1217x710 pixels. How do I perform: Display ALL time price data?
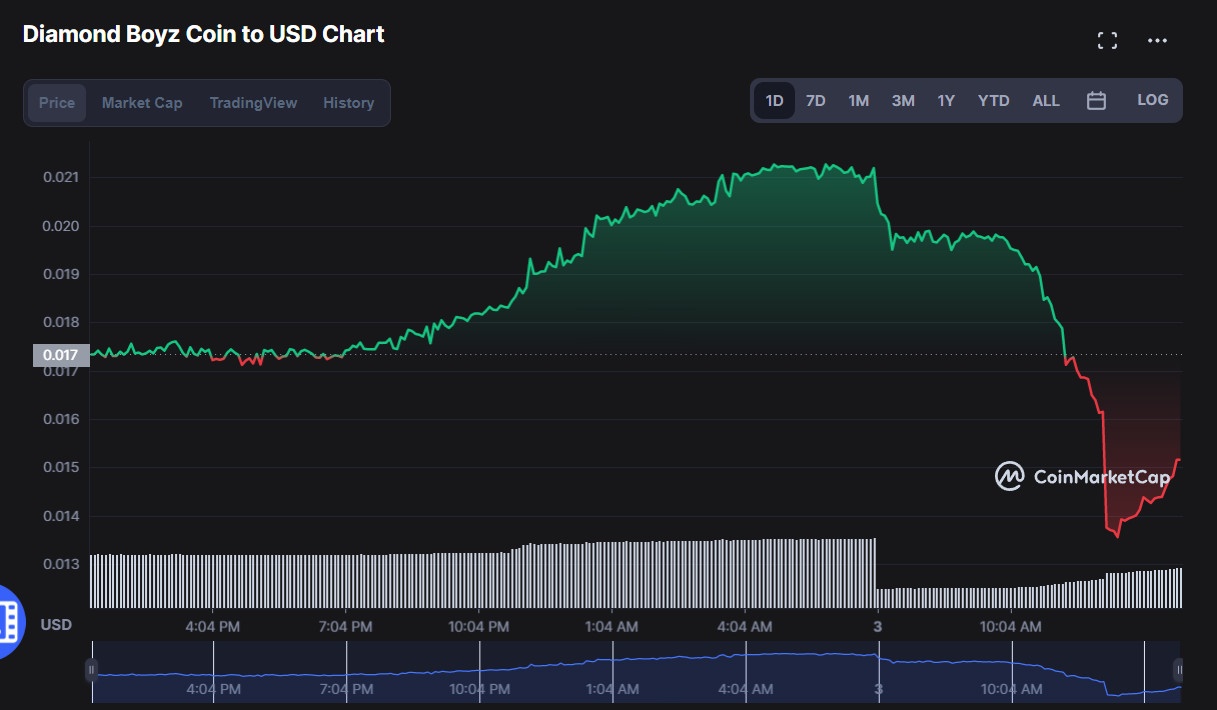(1046, 101)
